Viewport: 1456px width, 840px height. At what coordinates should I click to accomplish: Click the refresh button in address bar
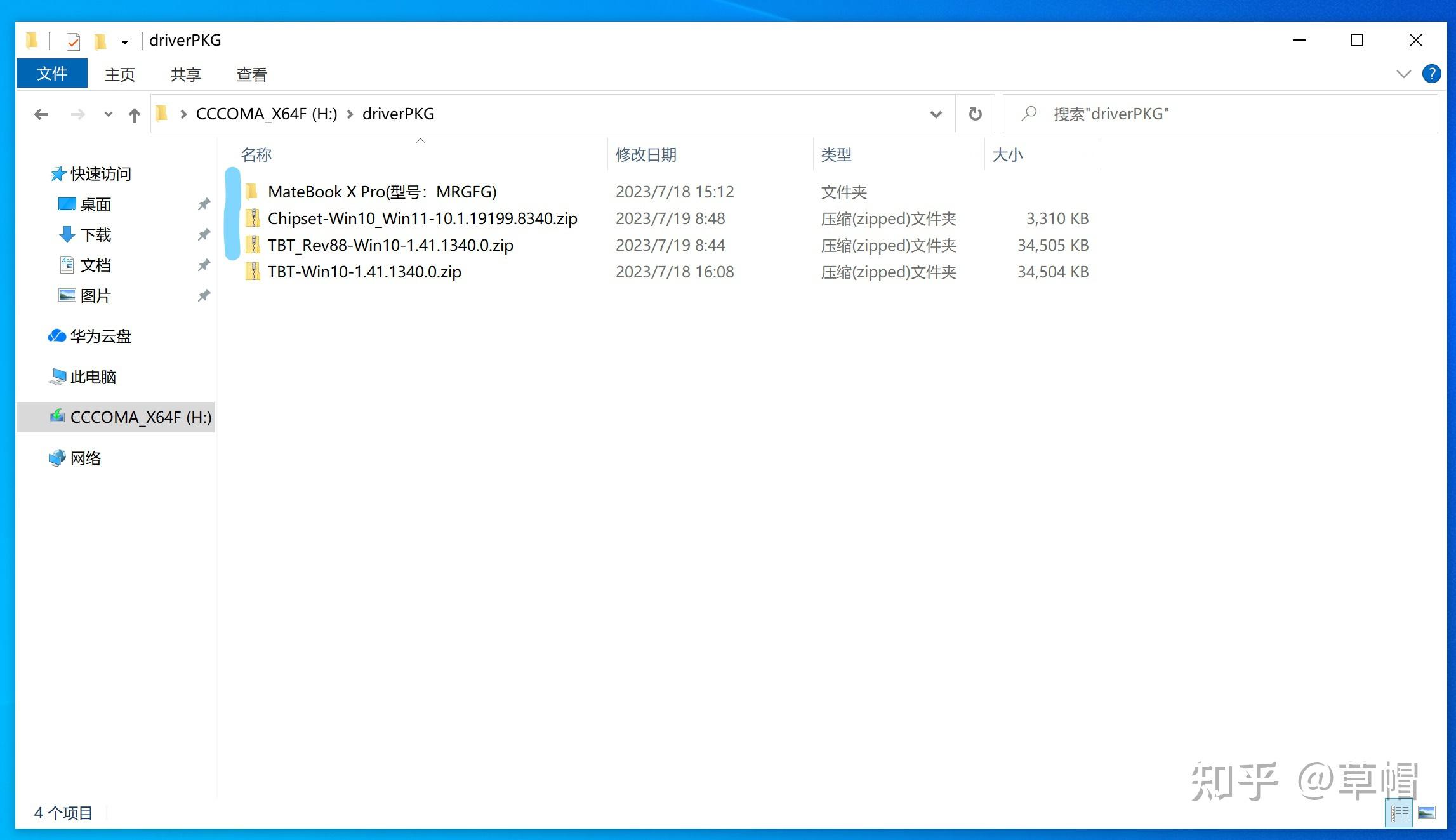(975, 114)
